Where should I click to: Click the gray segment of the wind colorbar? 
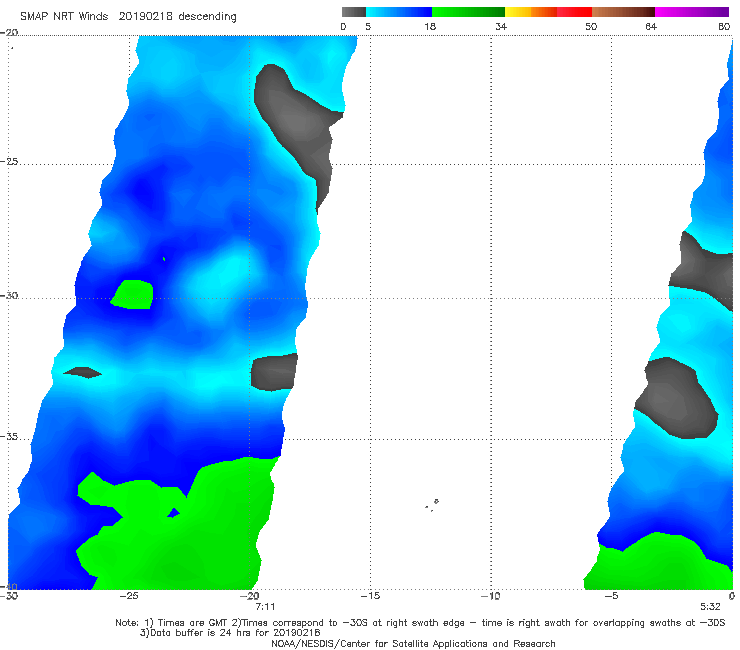pos(353,12)
